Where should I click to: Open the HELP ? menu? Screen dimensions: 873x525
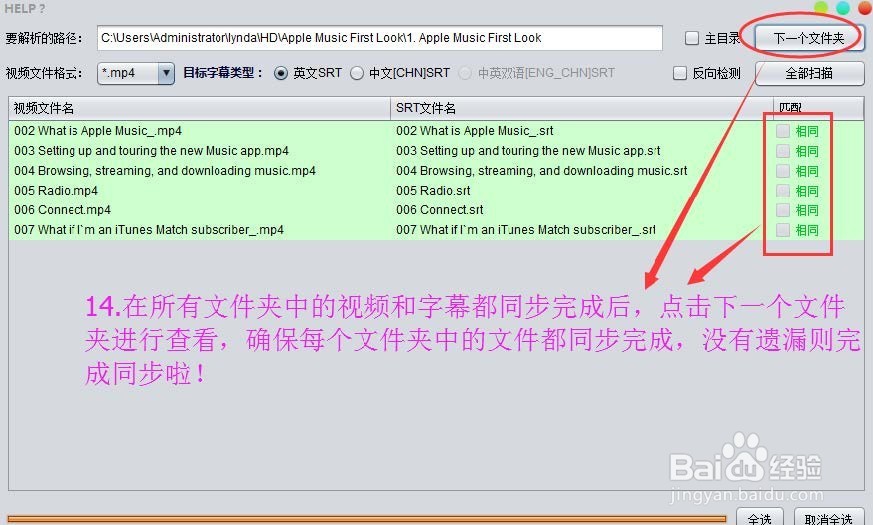24,8
